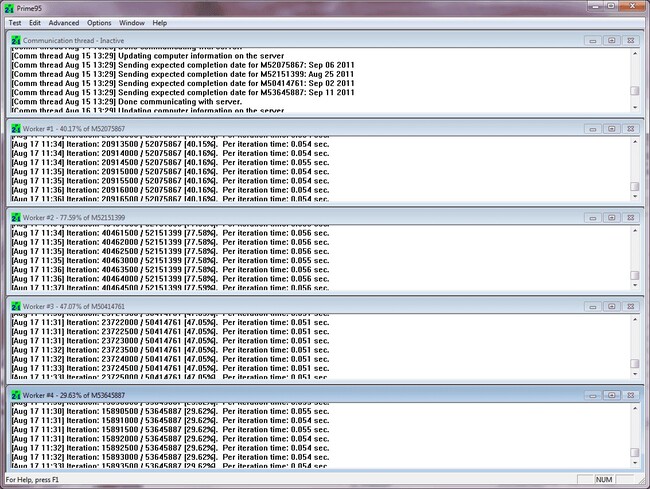Open the Options menu

[x=99, y=23]
